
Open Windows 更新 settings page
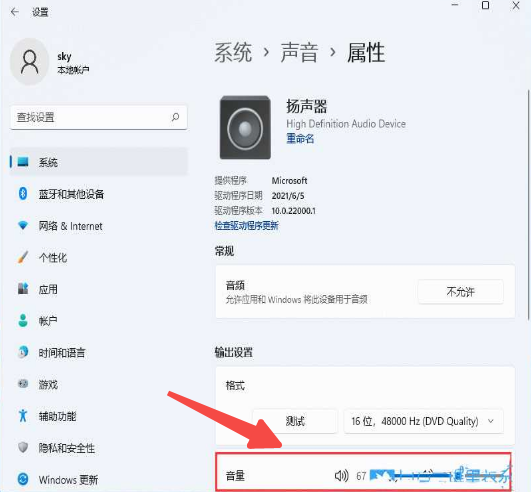(x=99, y=479)
